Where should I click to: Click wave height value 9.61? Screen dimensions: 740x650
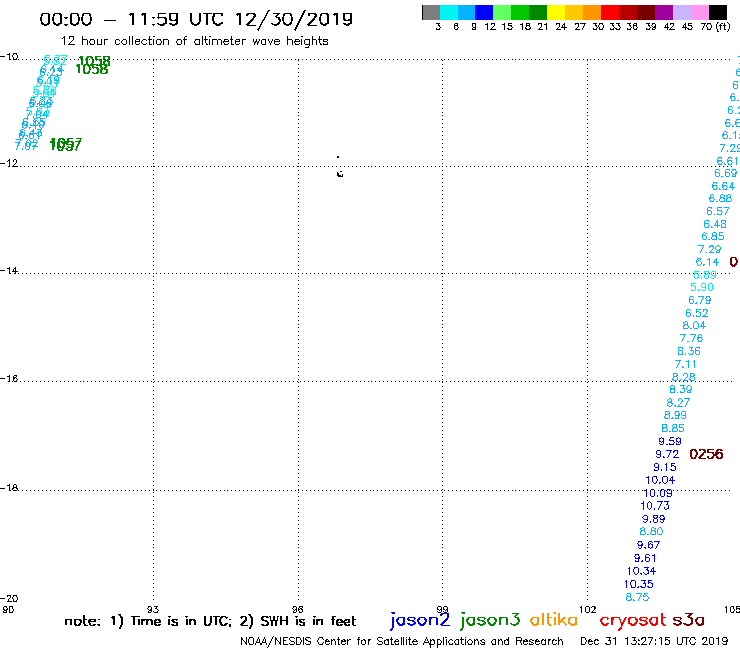pos(645,558)
